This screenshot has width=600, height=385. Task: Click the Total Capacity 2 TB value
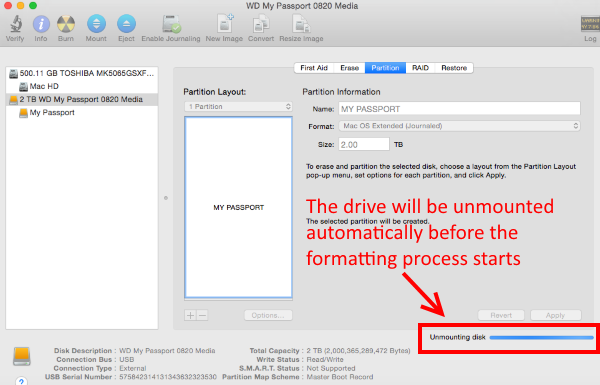(x=359, y=351)
